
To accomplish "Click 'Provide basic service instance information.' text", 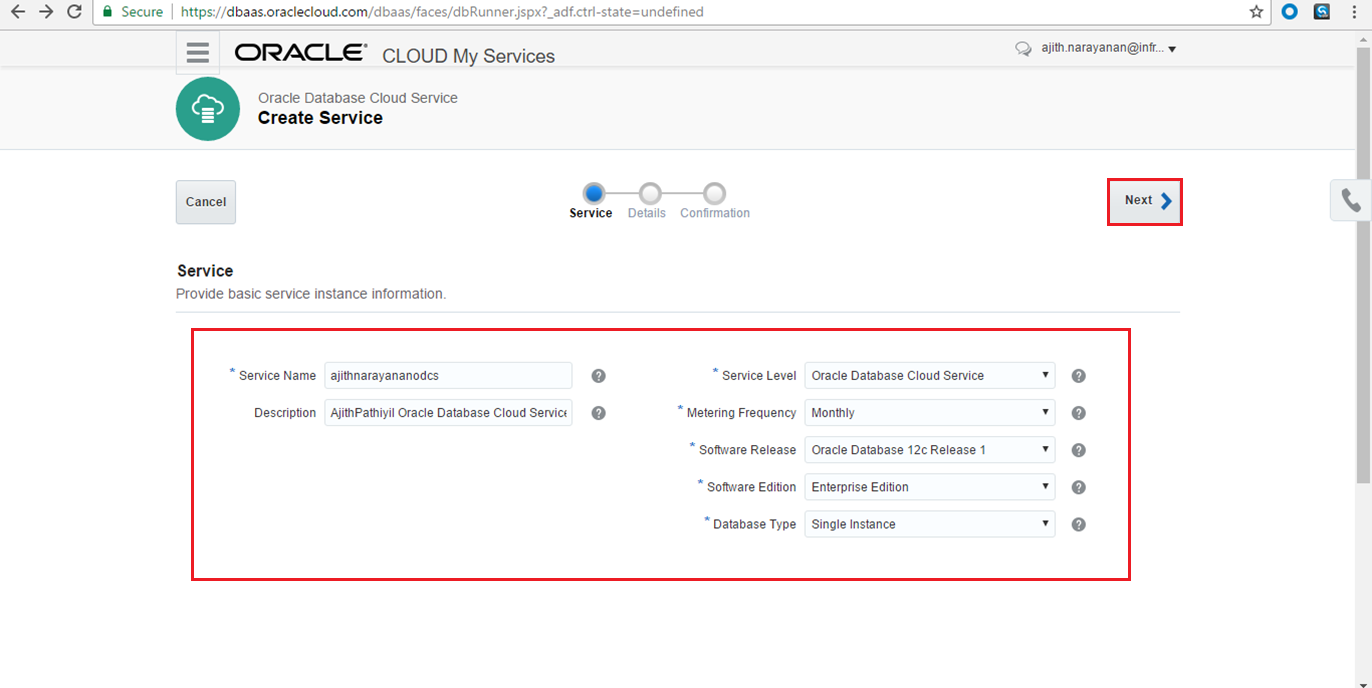I will point(311,294).
